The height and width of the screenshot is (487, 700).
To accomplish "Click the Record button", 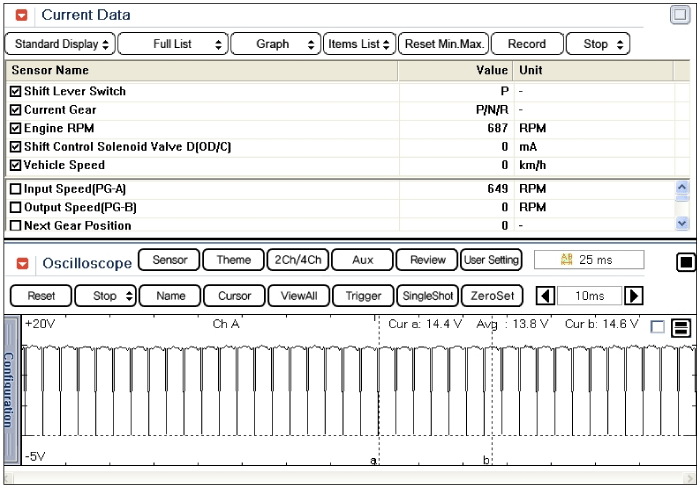I will point(527,44).
